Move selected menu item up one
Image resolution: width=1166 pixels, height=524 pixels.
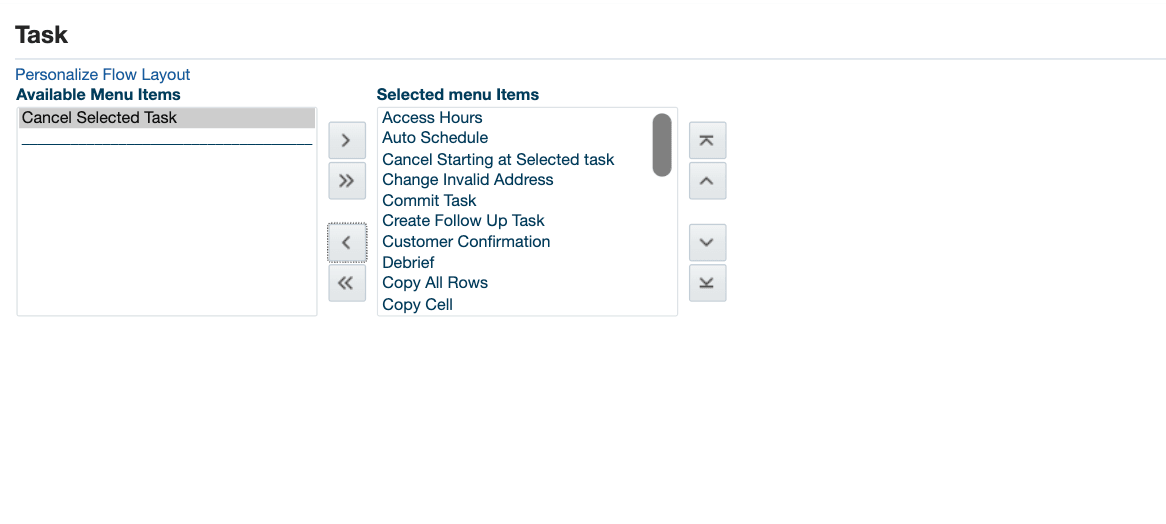(x=707, y=181)
